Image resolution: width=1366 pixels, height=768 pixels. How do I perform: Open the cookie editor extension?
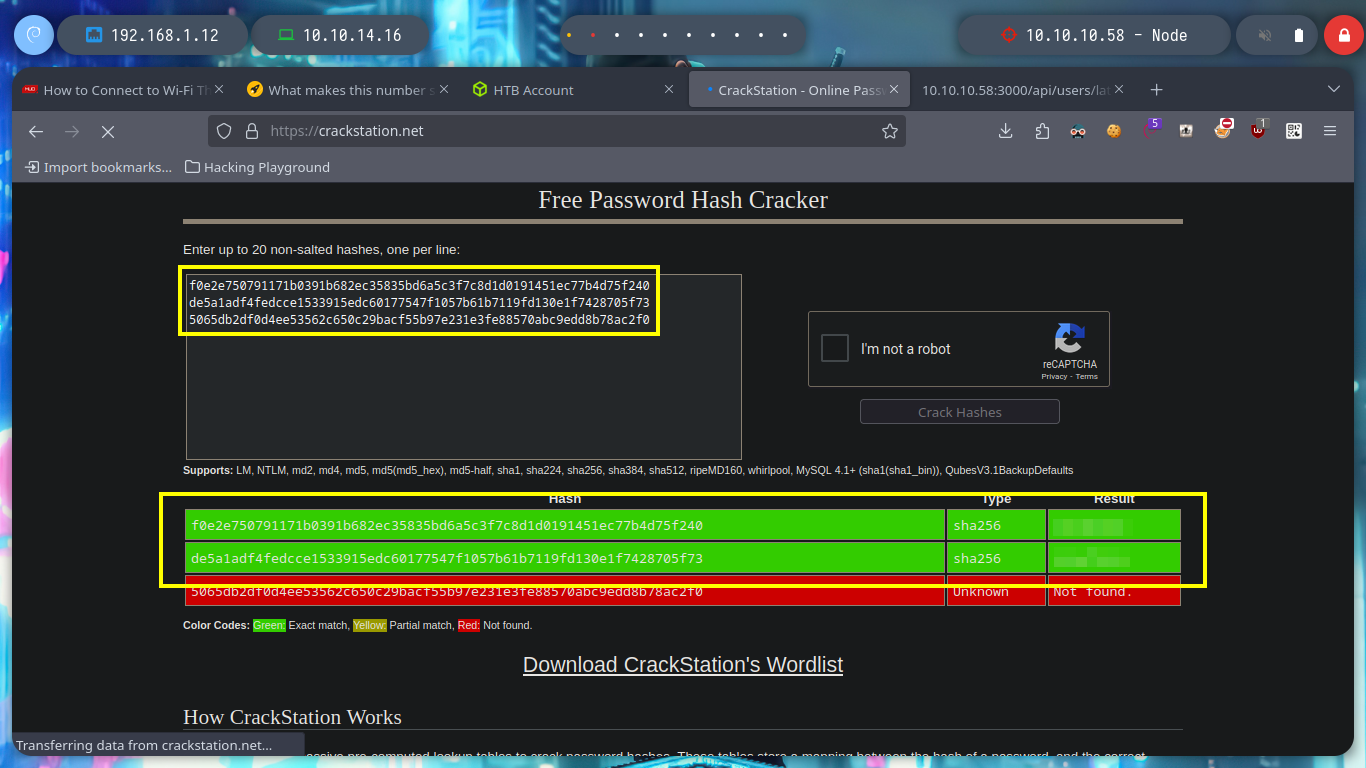point(1114,131)
